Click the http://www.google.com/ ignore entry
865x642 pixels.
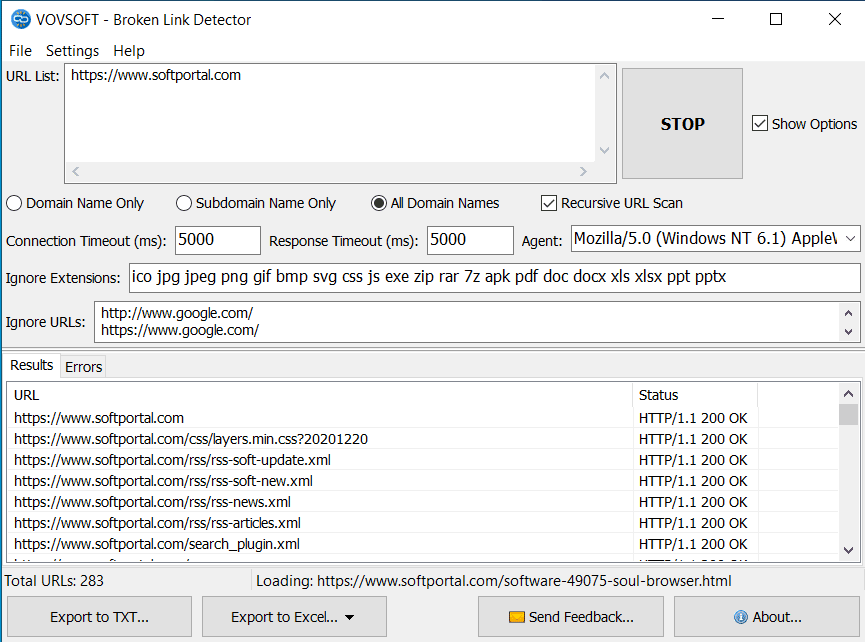tap(177, 313)
